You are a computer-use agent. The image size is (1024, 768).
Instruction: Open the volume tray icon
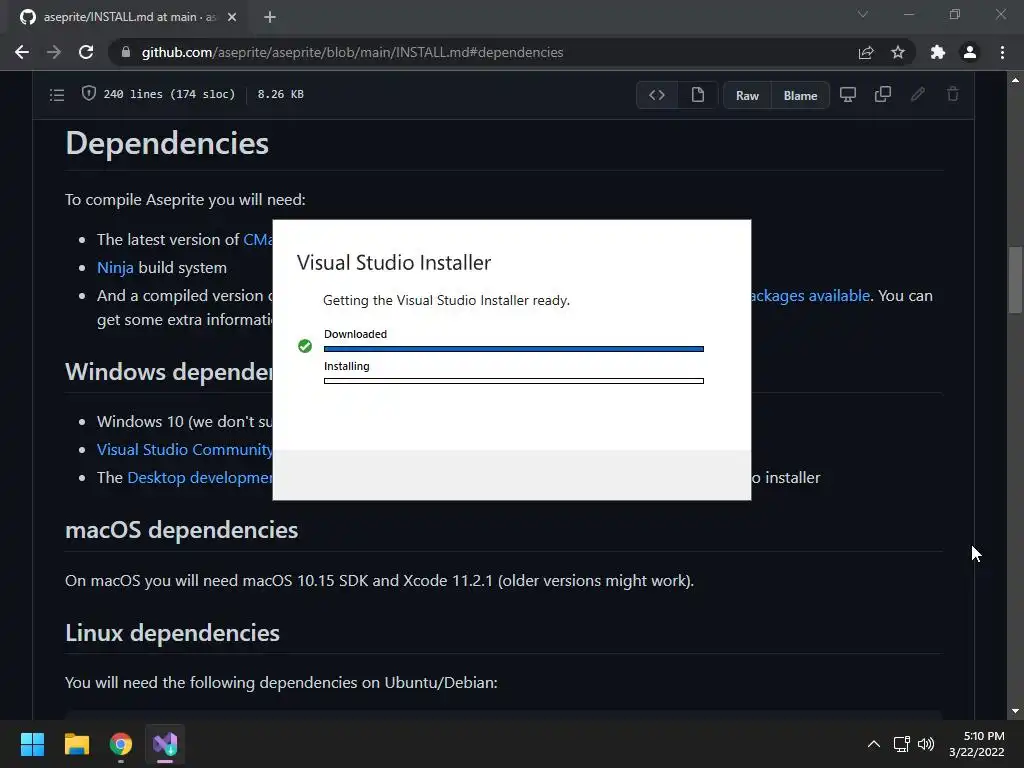tap(926, 744)
